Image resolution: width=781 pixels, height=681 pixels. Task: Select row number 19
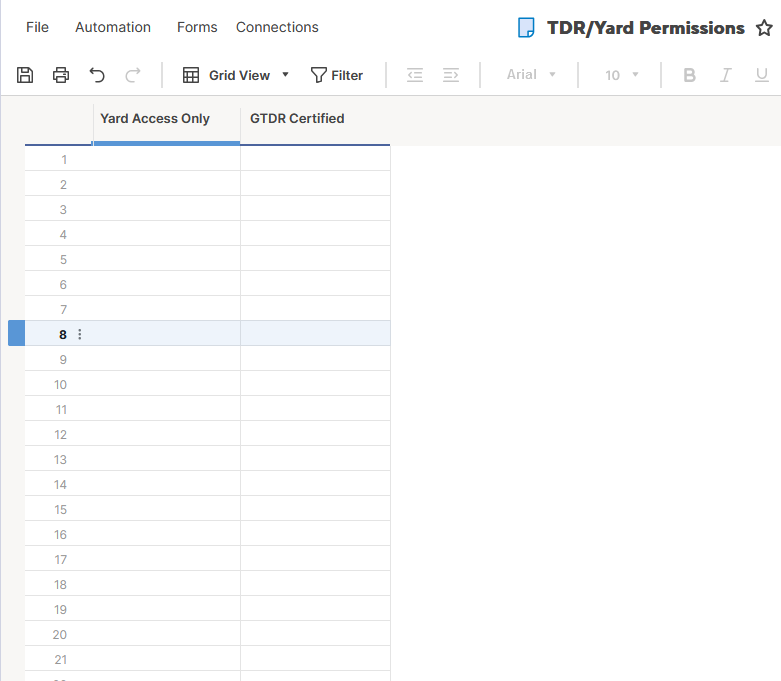(x=60, y=609)
